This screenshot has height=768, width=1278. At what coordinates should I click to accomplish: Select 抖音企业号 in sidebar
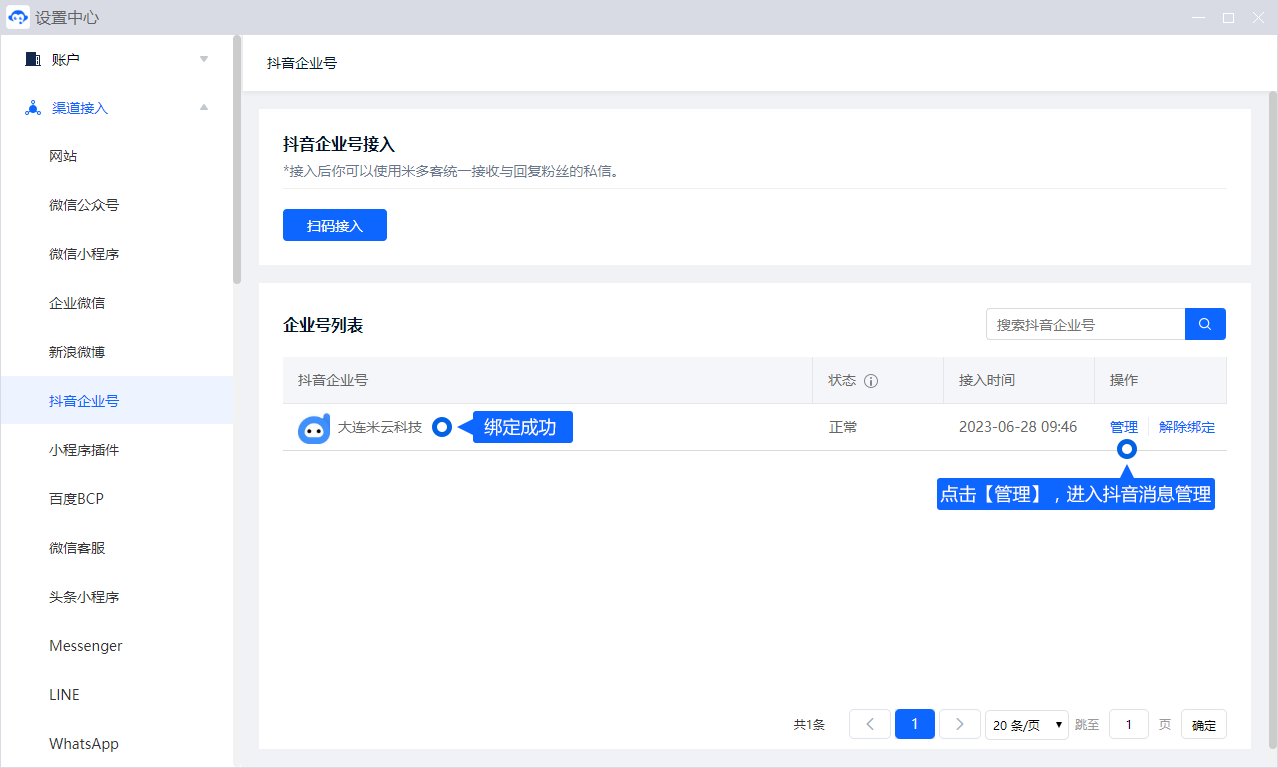[x=116, y=402]
